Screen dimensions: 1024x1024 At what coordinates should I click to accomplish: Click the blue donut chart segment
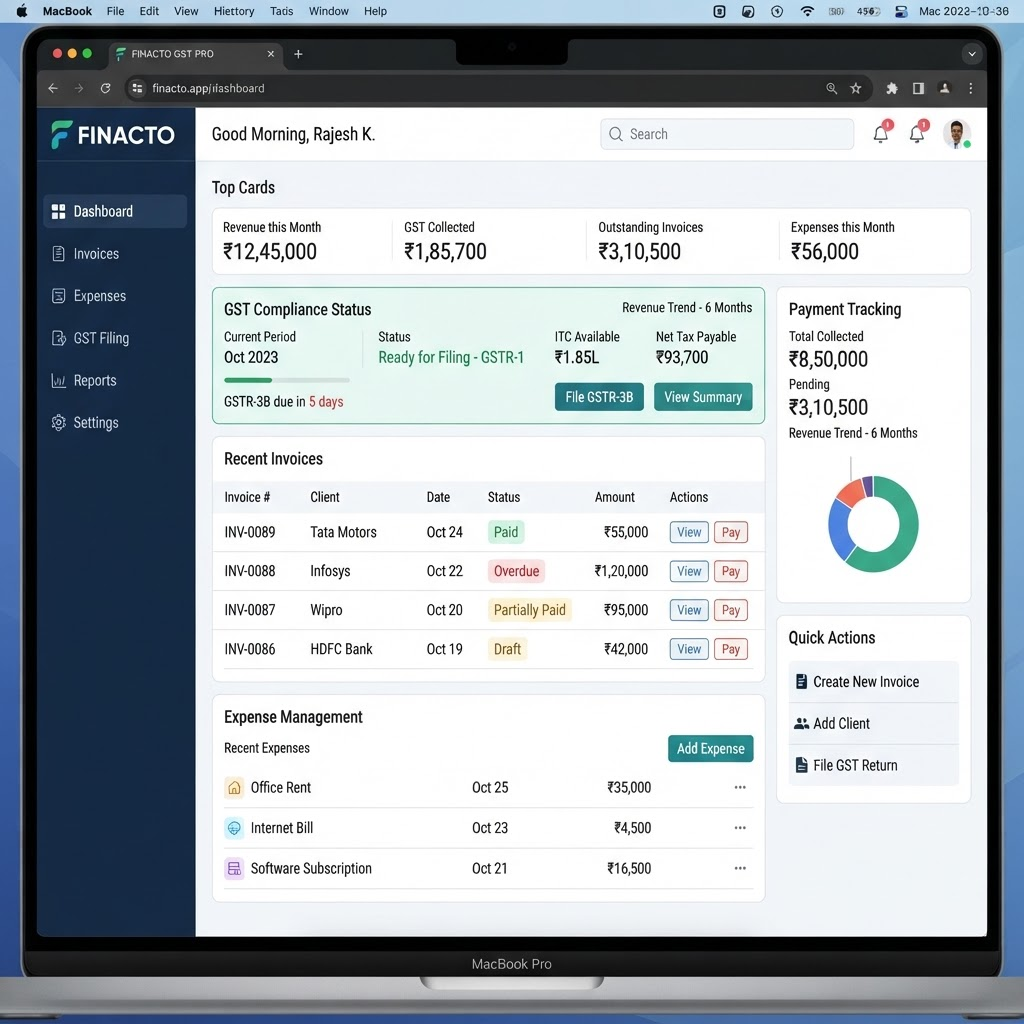pos(839,531)
